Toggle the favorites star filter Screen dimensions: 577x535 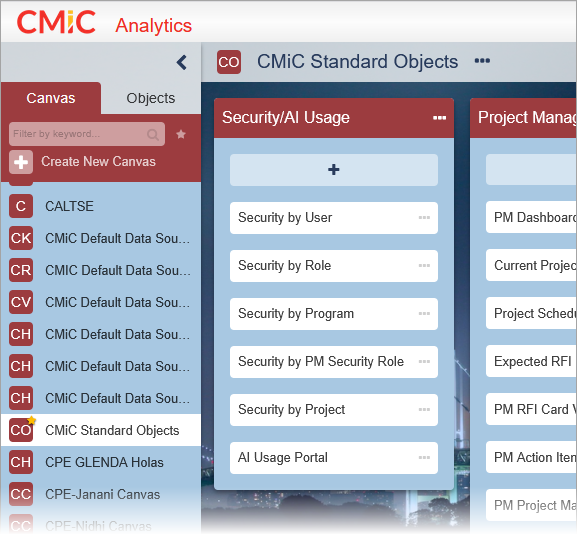pyautogui.click(x=181, y=134)
